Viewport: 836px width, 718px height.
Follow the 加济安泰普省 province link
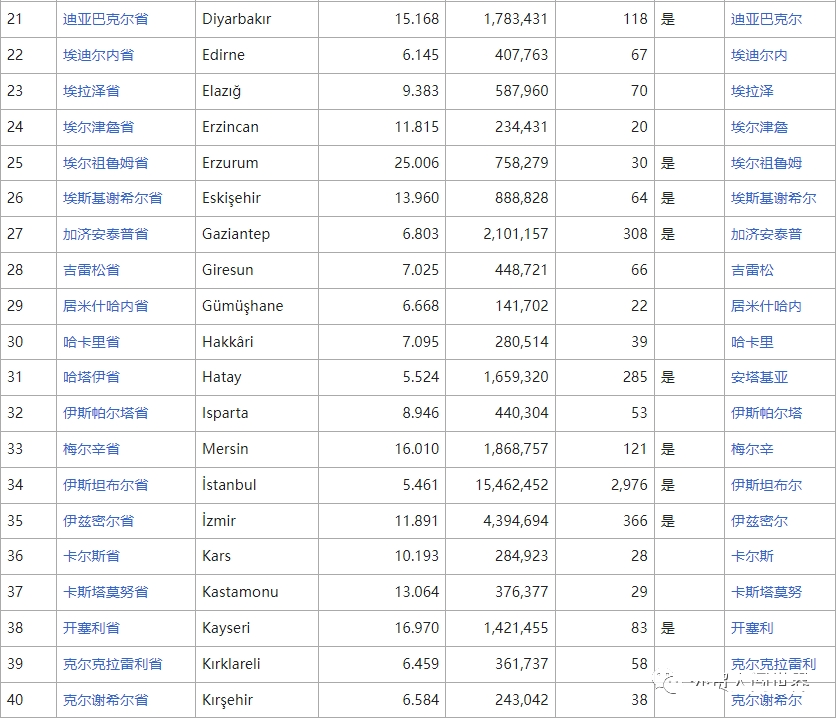pyautogui.click(x=105, y=234)
